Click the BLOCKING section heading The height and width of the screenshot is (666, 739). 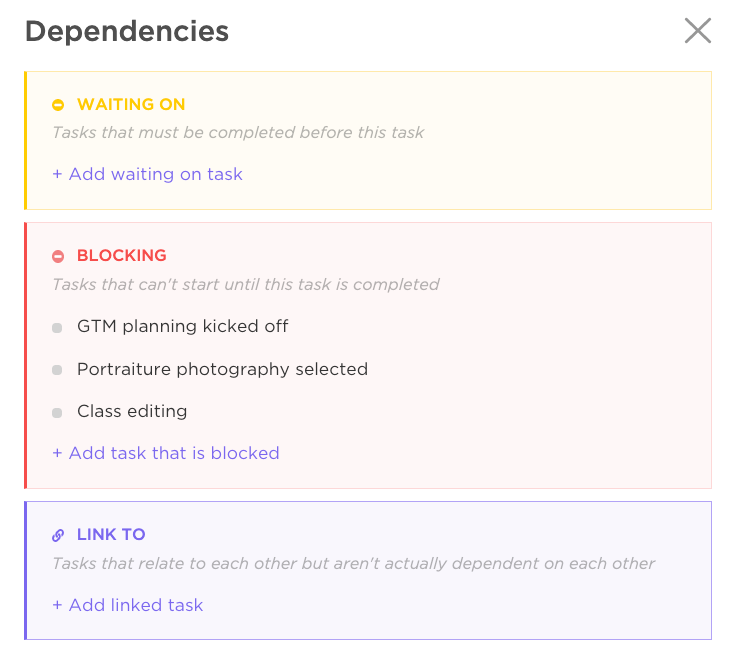click(122, 255)
